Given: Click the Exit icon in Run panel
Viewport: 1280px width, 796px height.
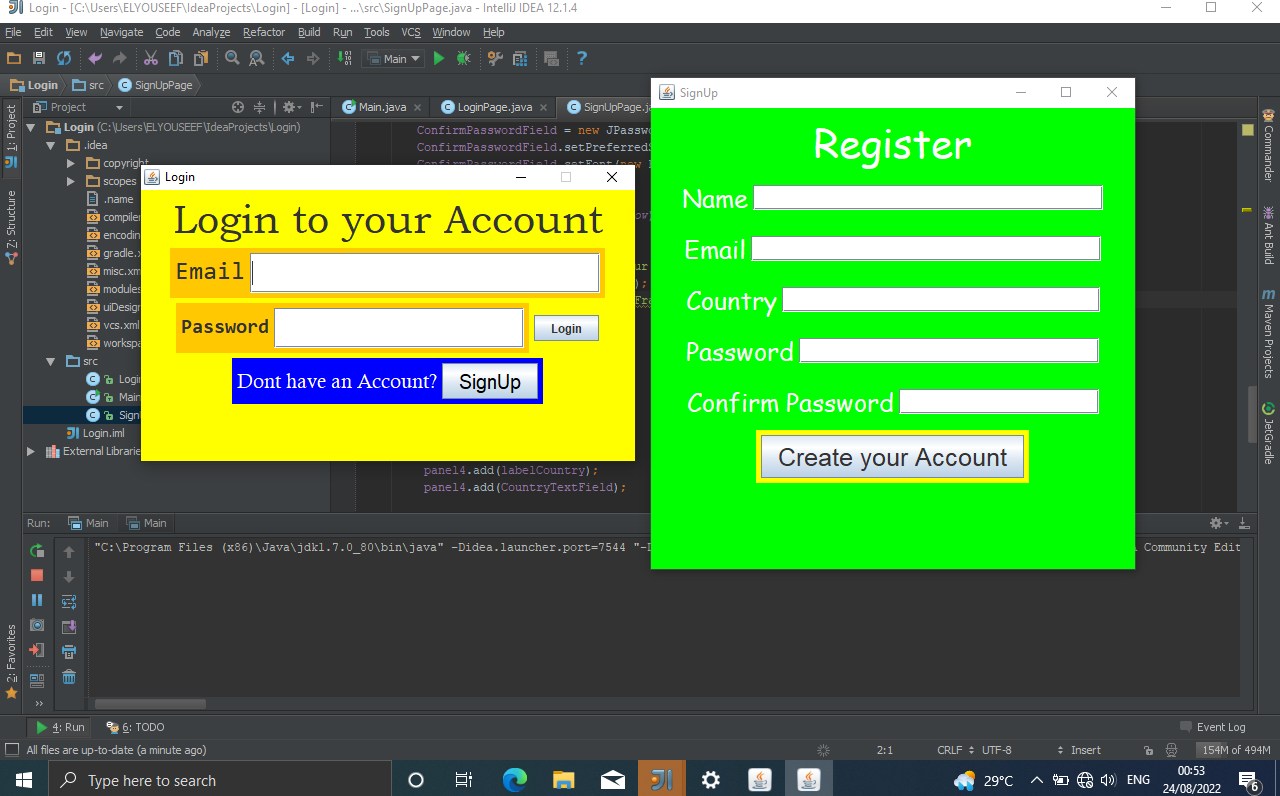Looking at the screenshot, I should click(37, 650).
